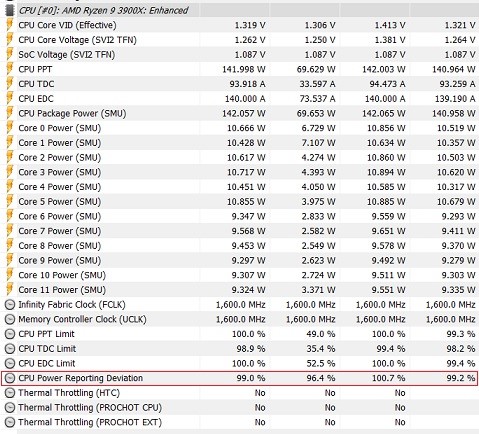The height and width of the screenshot is (434, 479).
Task: Click the round icon beside Thermal Throttling (HTC)
Action: 10,393
